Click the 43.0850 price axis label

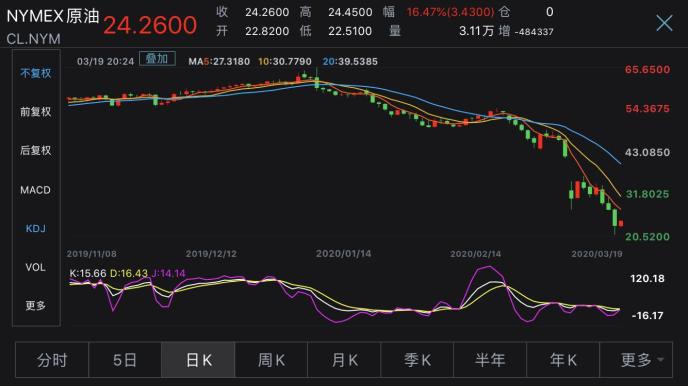point(647,152)
